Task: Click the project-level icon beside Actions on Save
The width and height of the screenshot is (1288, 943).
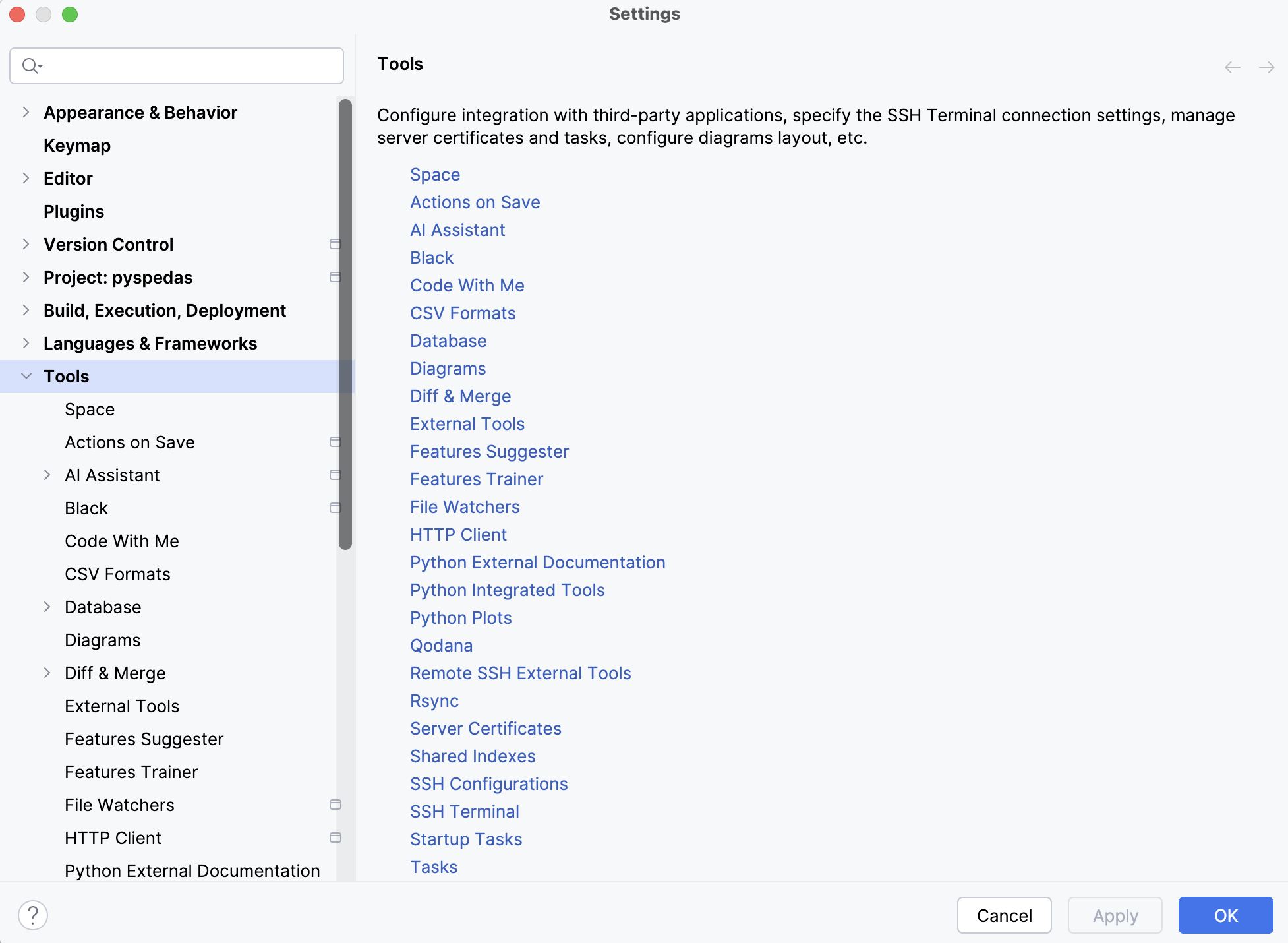Action: [335, 442]
